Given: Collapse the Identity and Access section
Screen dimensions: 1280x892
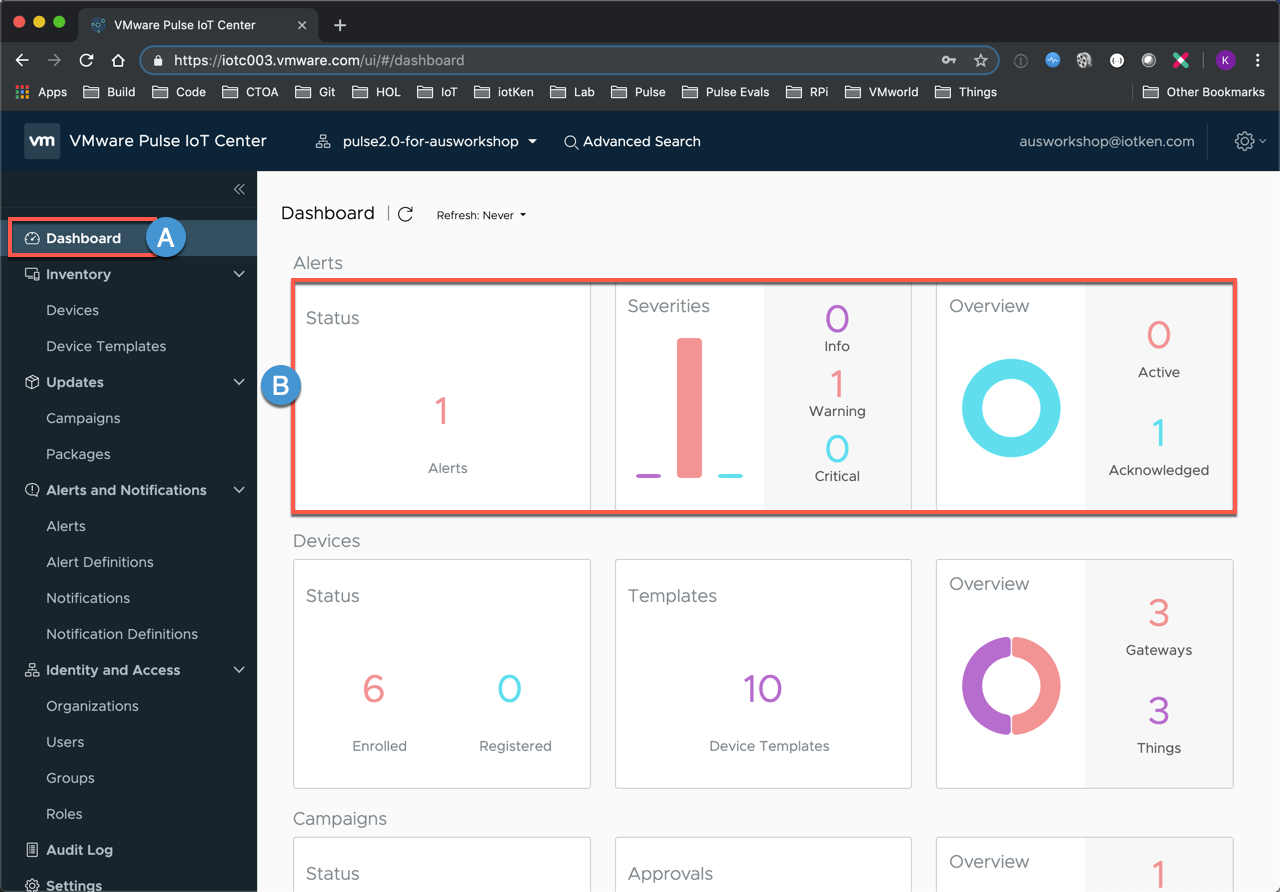Looking at the screenshot, I should (239, 670).
